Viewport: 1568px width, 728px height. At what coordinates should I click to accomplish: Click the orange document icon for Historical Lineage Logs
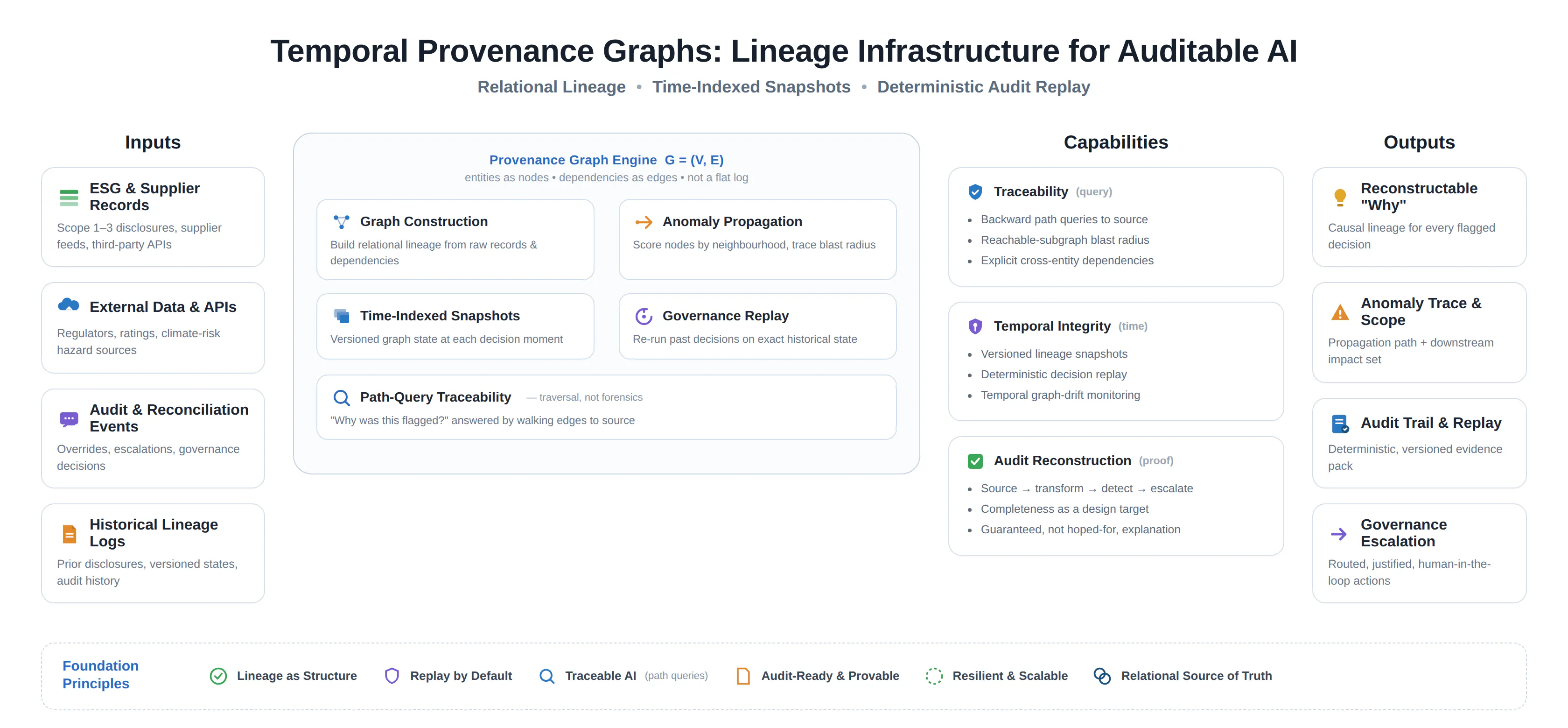click(x=70, y=534)
